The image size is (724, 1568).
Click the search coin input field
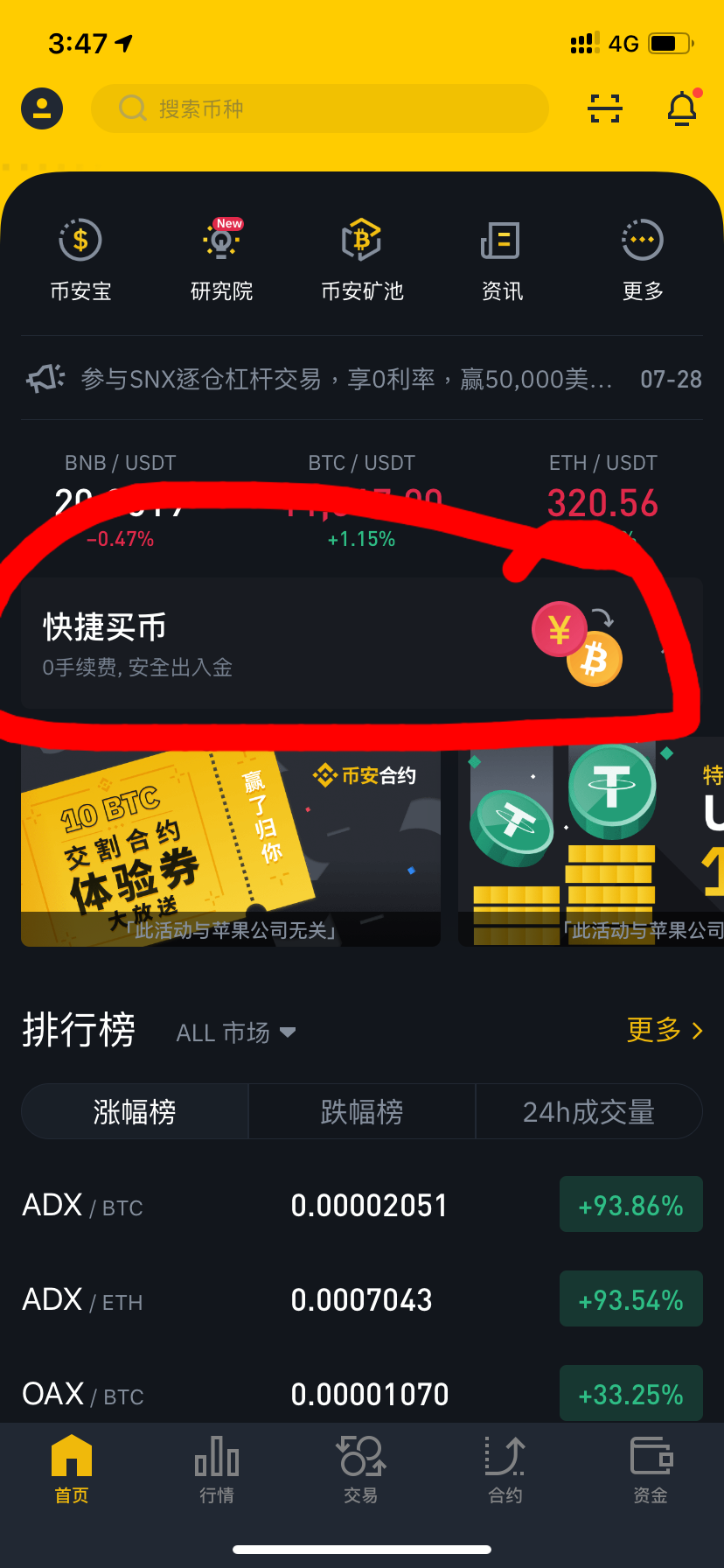[320, 108]
